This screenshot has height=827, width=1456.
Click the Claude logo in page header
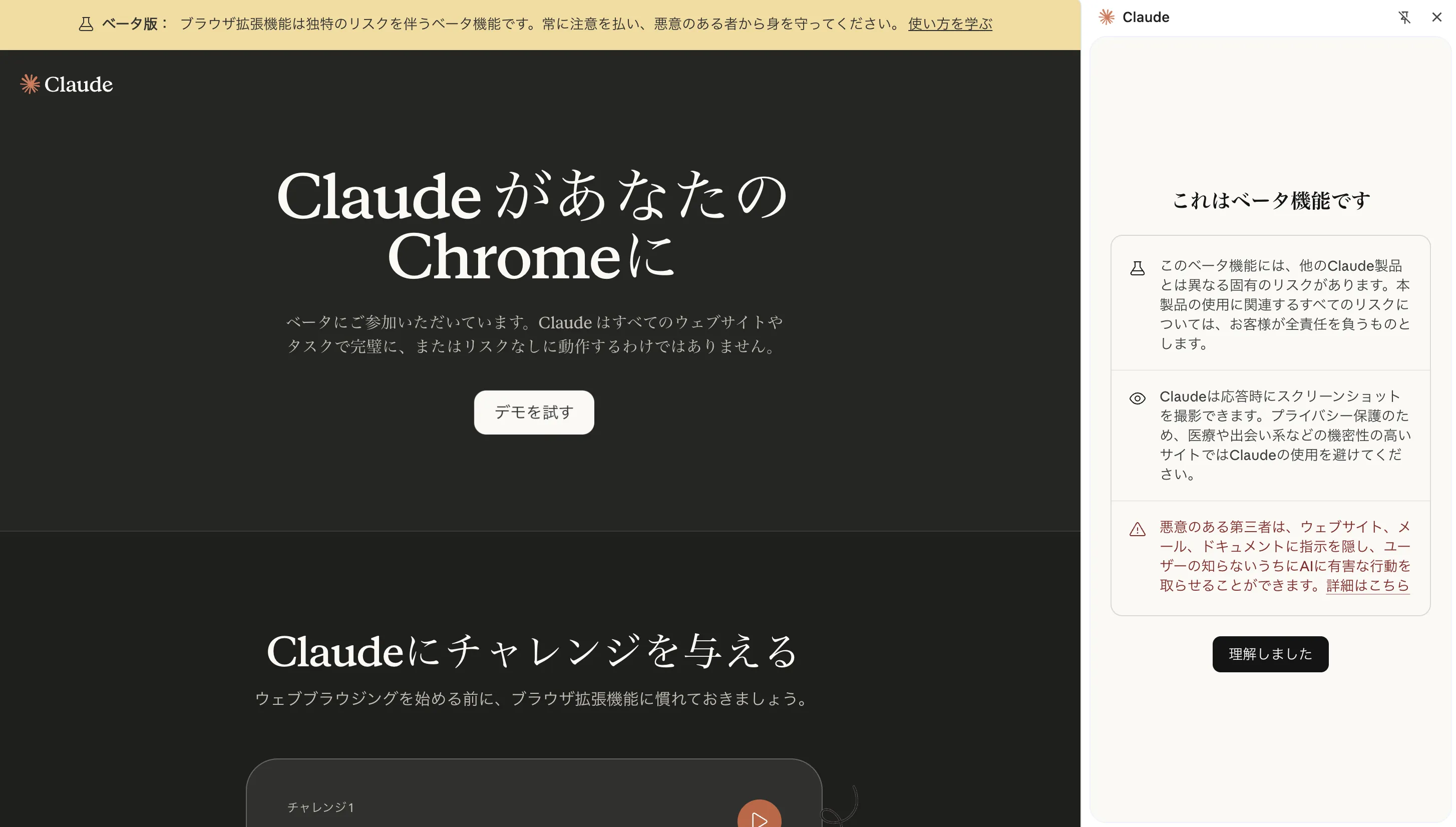point(67,84)
